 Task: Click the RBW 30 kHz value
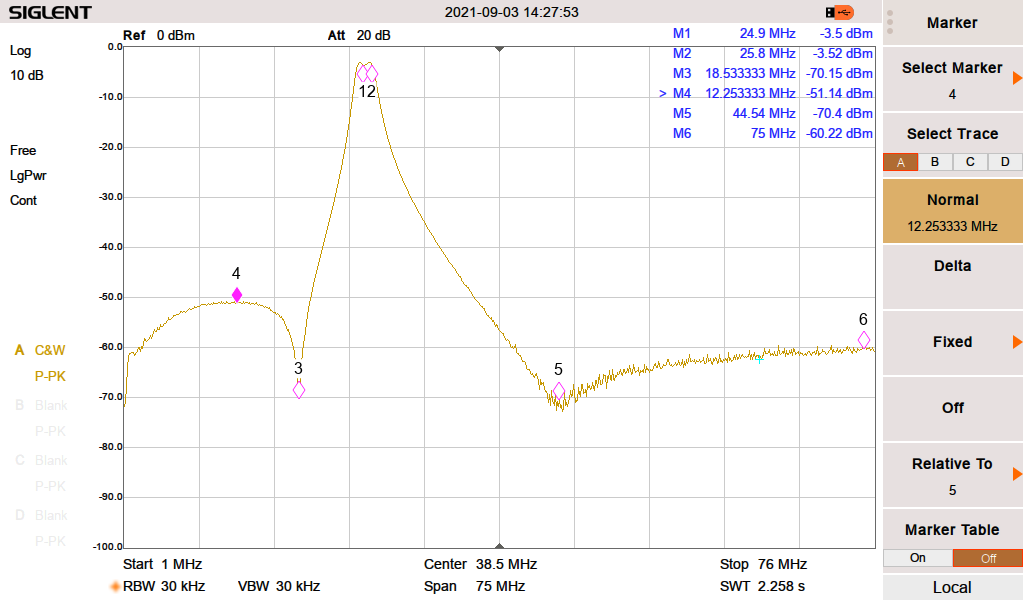click(164, 586)
